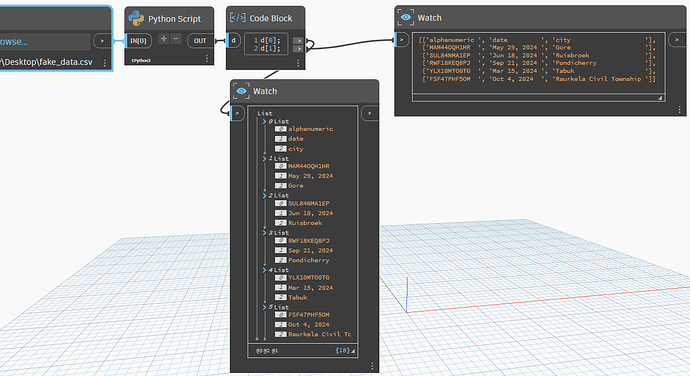690x376 pixels.
Task: Click the IN[0] input port on the Python Script node
Action: click(x=138, y=41)
